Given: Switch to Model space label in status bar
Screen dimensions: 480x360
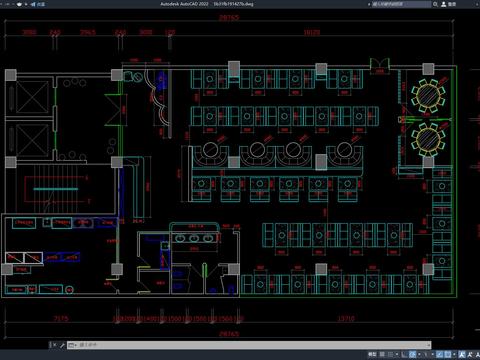Looking at the screenshot, I should pyautogui.click(x=372, y=354).
